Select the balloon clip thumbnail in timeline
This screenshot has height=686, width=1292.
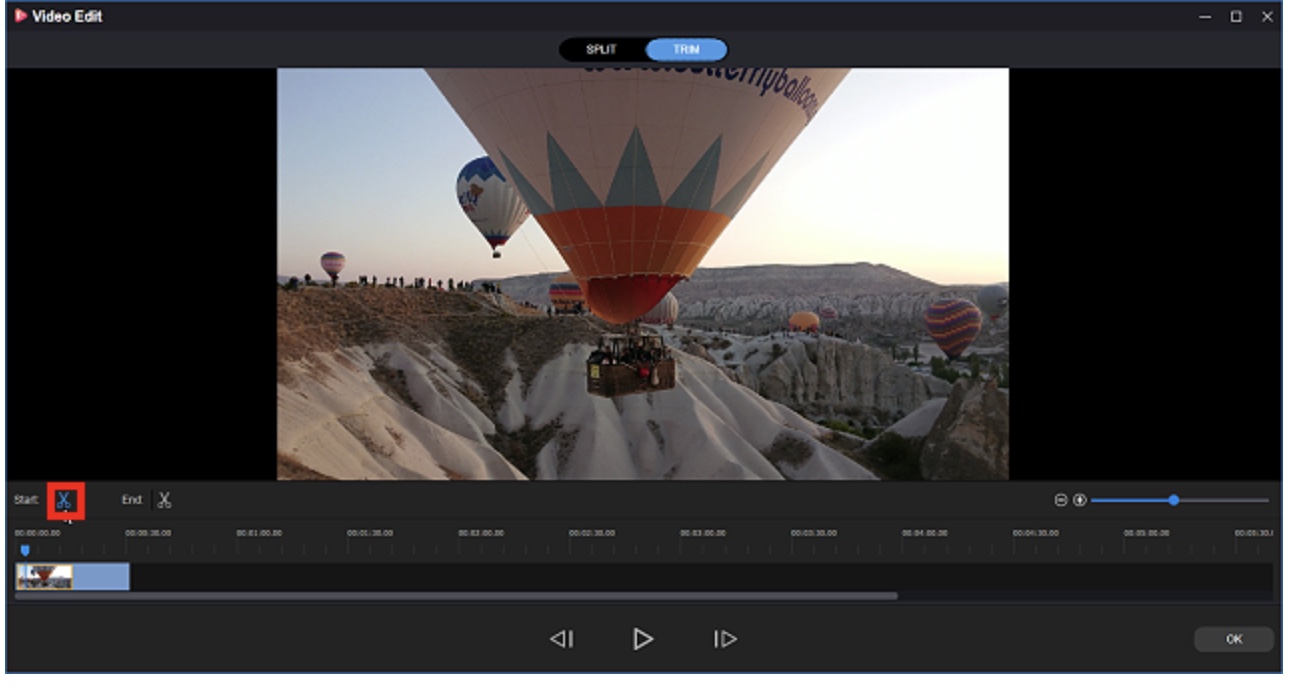[45, 576]
